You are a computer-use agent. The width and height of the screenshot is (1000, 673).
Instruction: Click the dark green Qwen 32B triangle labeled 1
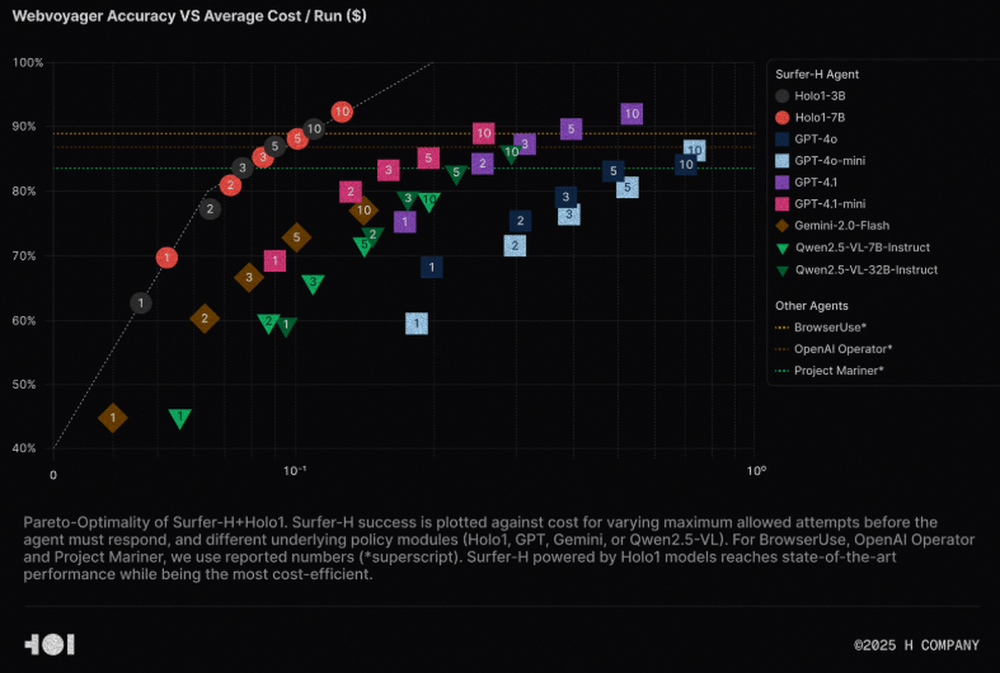click(286, 326)
